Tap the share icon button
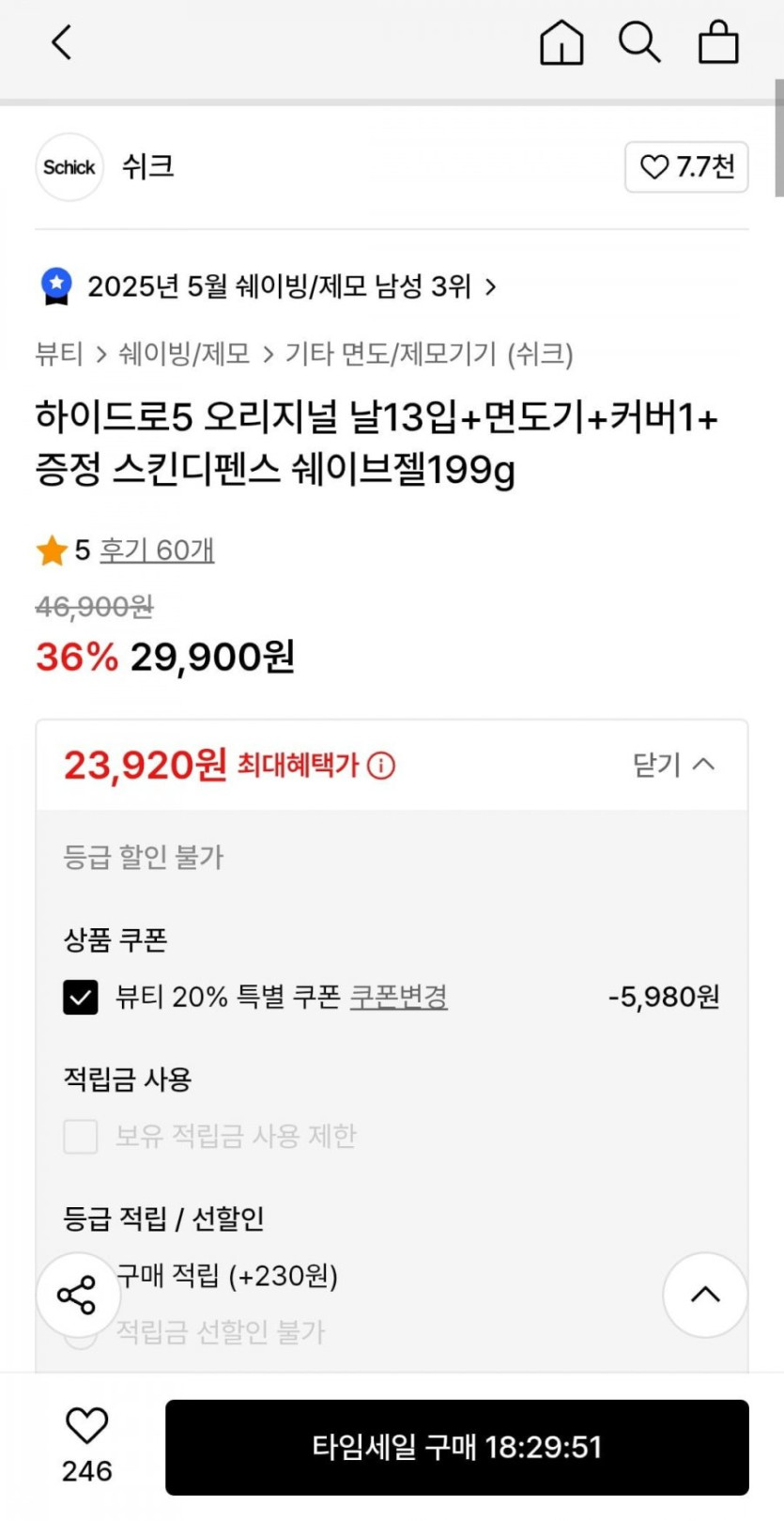The height and width of the screenshot is (1521, 784). [x=77, y=1295]
